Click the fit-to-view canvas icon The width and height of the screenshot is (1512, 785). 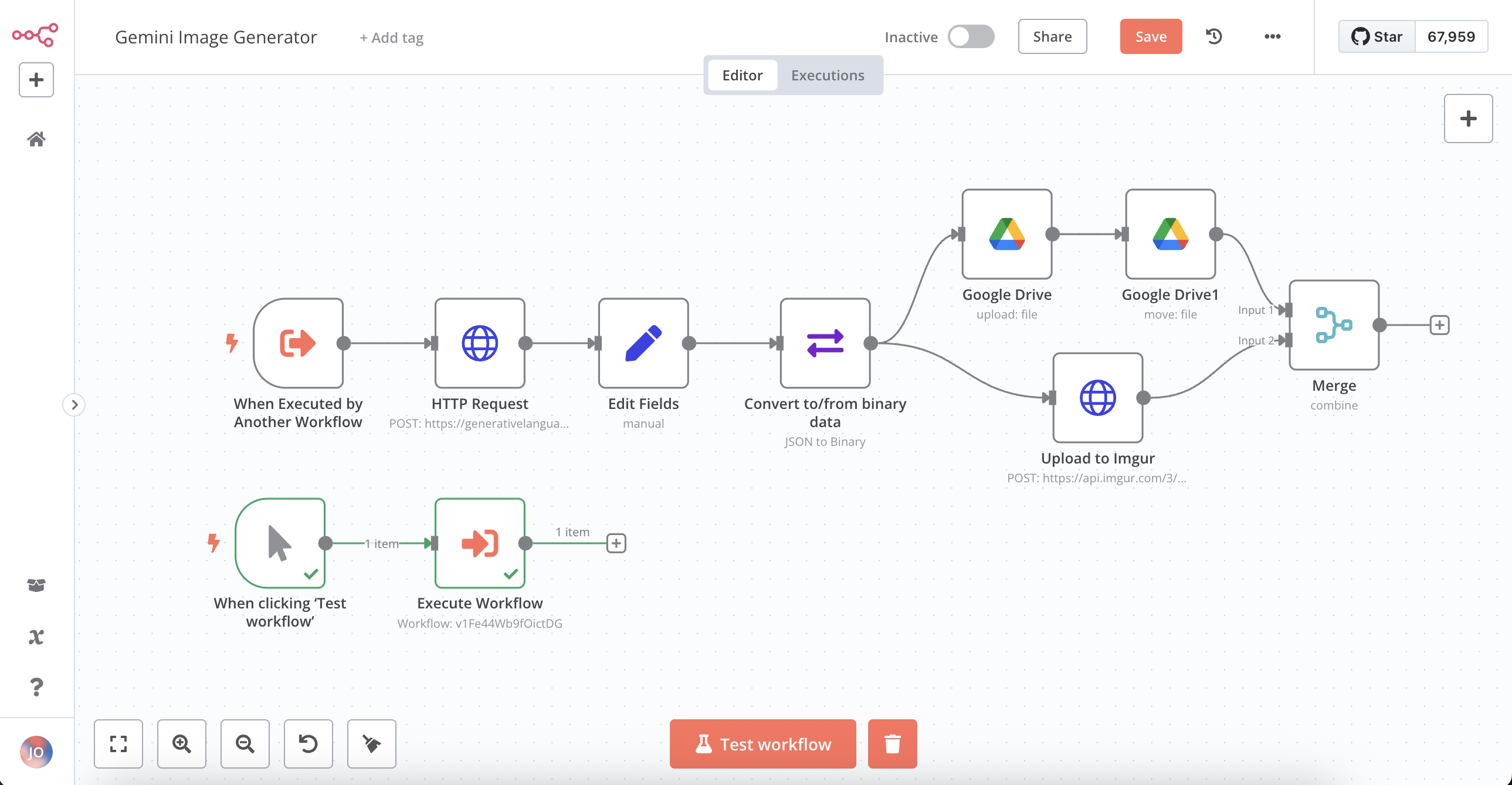pyautogui.click(x=118, y=743)
